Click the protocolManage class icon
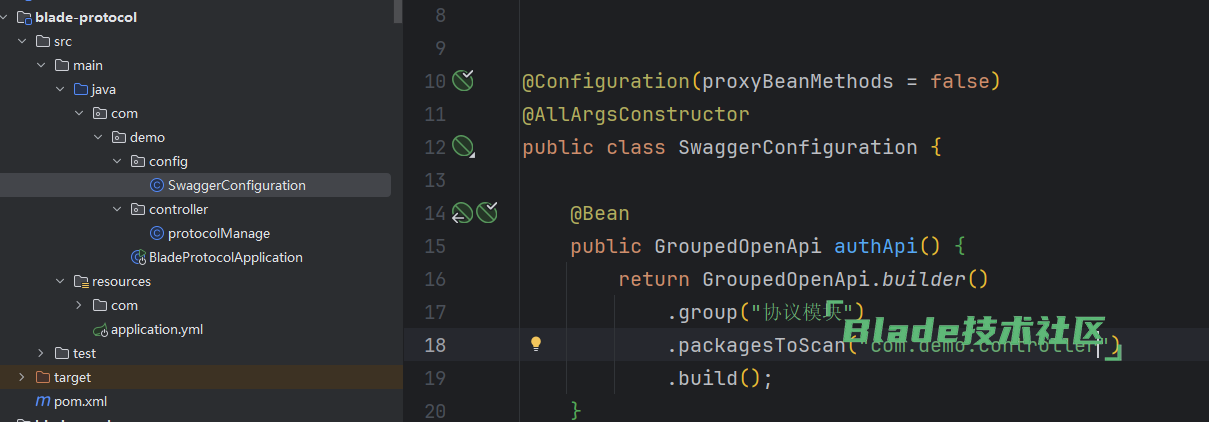 (156, 233)
